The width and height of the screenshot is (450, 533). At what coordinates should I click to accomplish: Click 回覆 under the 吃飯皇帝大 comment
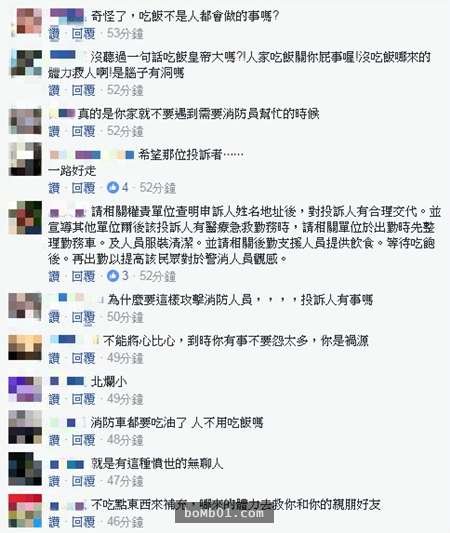coord(84,90)
